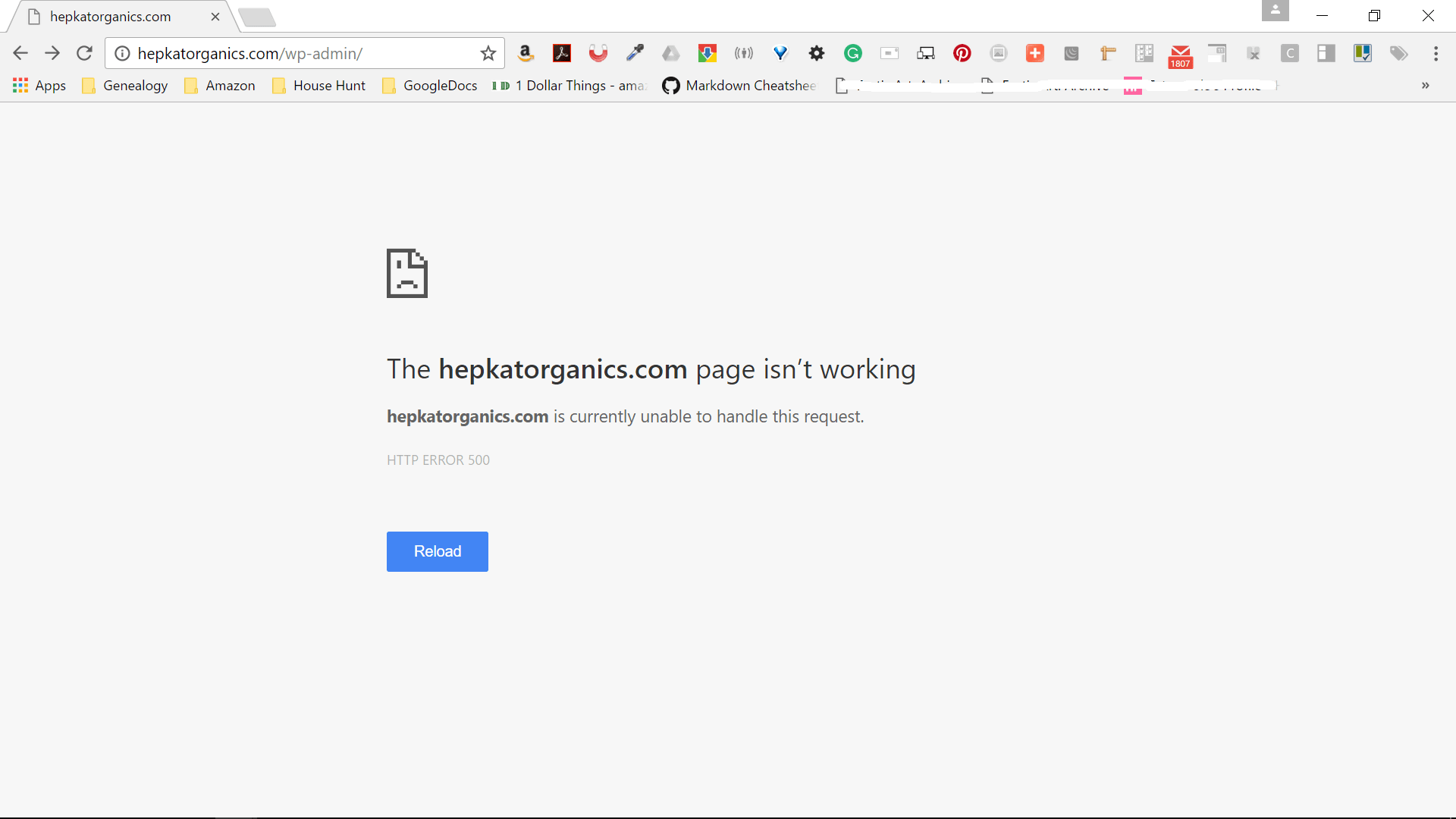The height and width of the screenshot is (819, 1456).
Task: Click the grid panels extension icon
Action: coord(1144,53)
